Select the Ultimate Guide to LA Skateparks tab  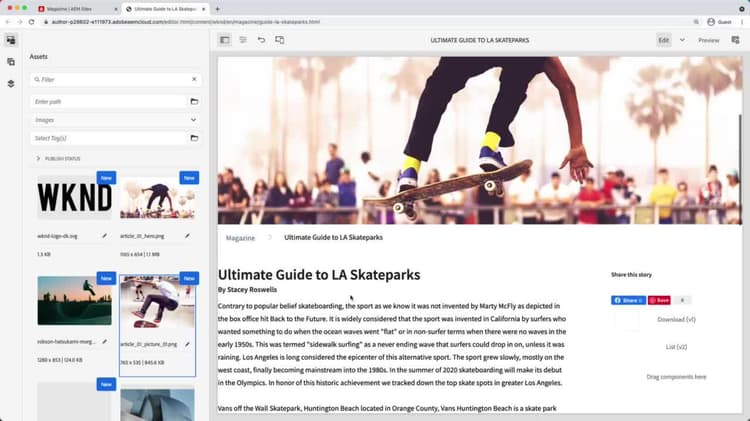165,9
